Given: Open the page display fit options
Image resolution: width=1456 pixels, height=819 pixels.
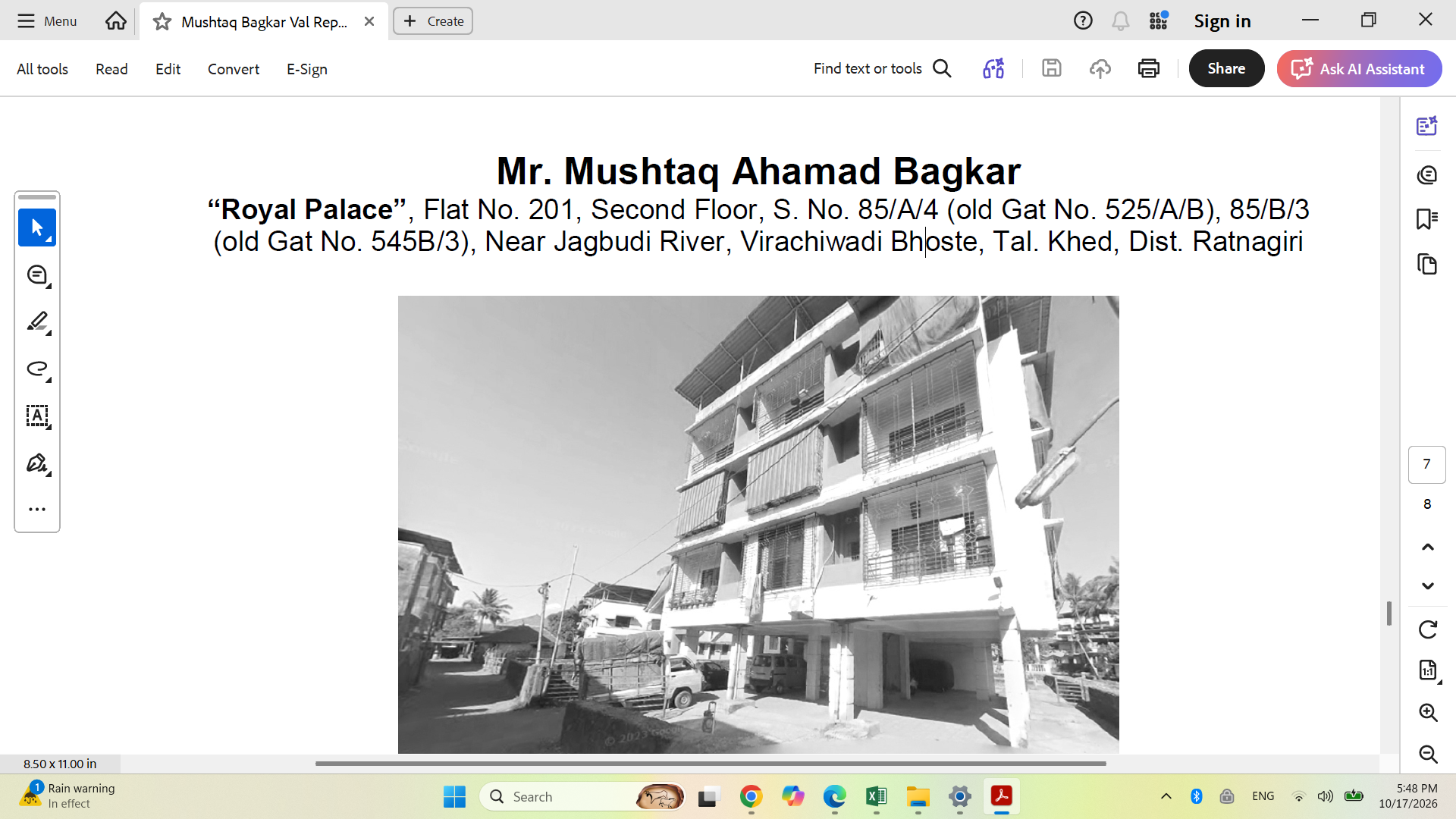Looking at the screenshot, I should point(1428,670).
